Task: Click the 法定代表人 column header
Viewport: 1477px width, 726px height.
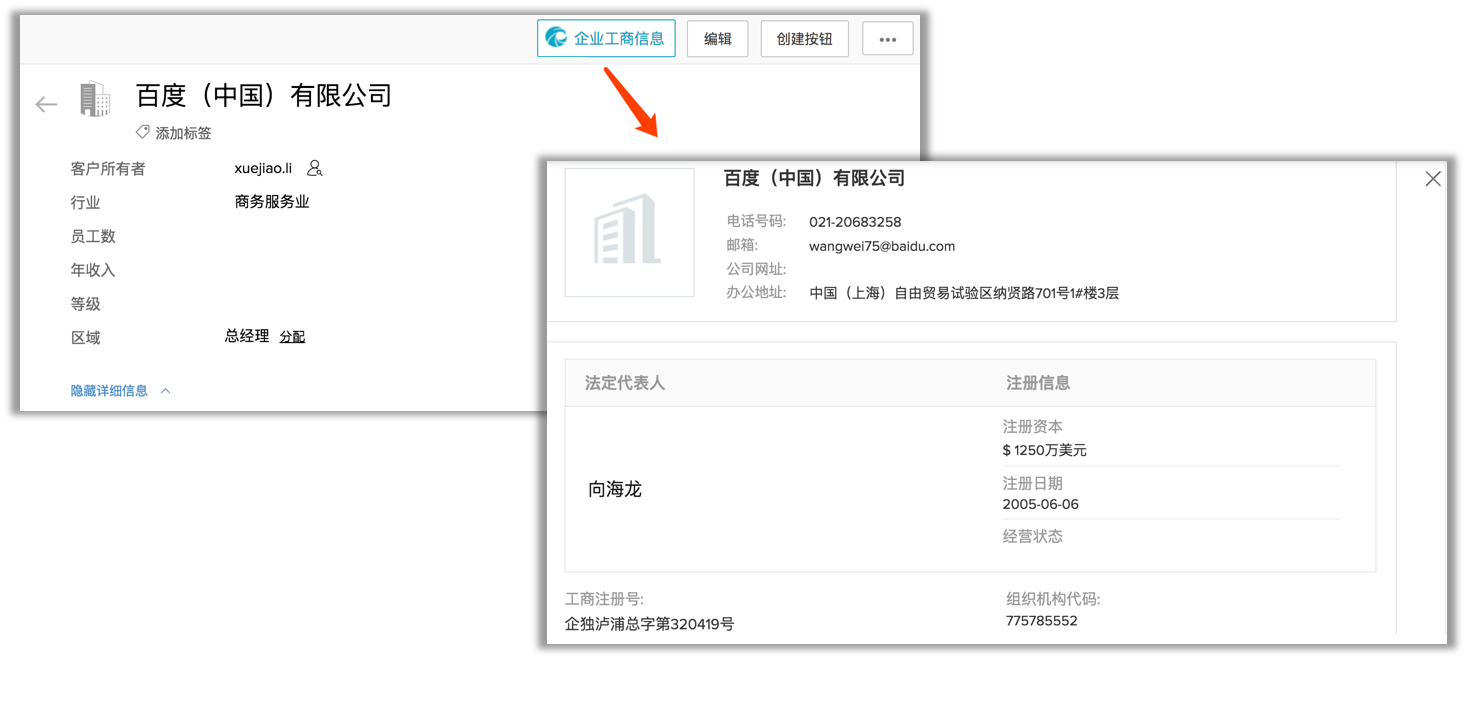Action: point(625,383)
